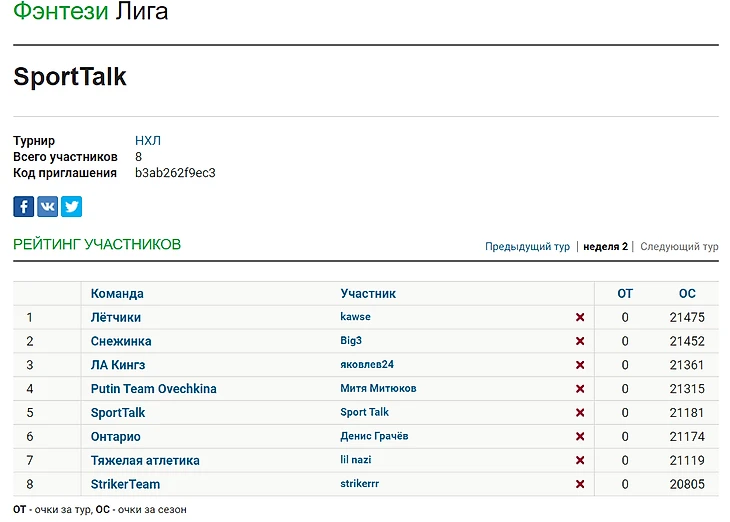
Task: Remove lil nazi with red X
Action: click(x=580, y=461)
